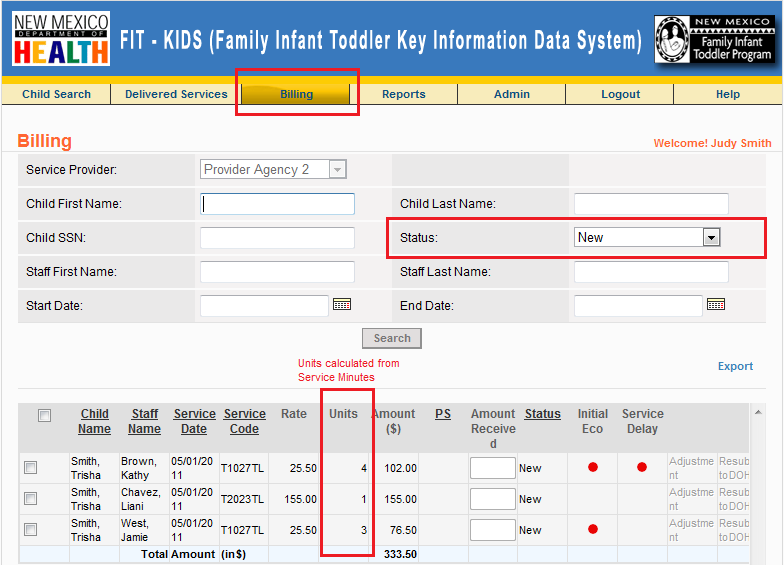Click Resubmit to DOH for Chavez, Liani row
Screen dimensions: 784x565
coord(734,499)
